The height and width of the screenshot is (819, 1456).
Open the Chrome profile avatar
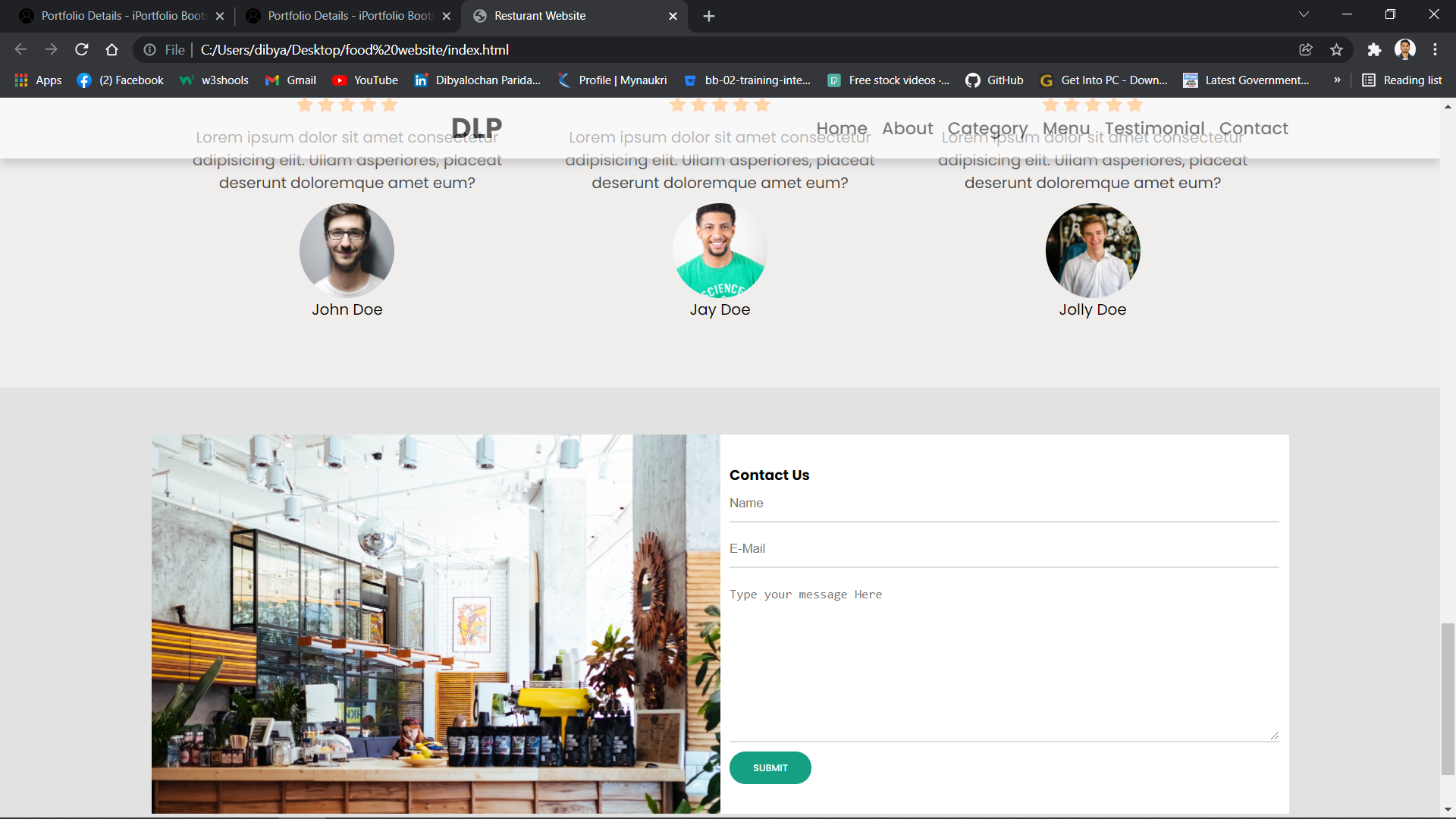tap(1405, 49)
